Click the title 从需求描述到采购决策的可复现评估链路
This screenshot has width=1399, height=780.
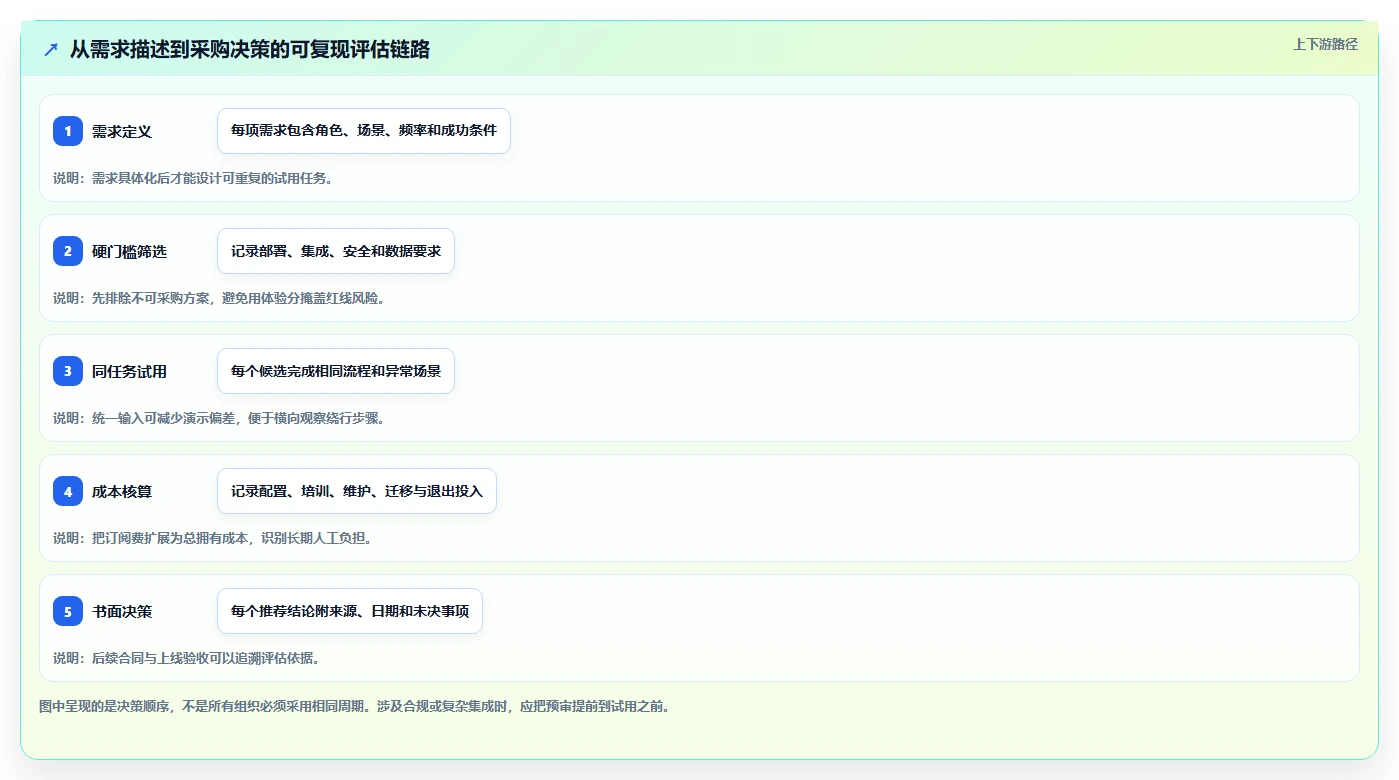click(250, 49)
